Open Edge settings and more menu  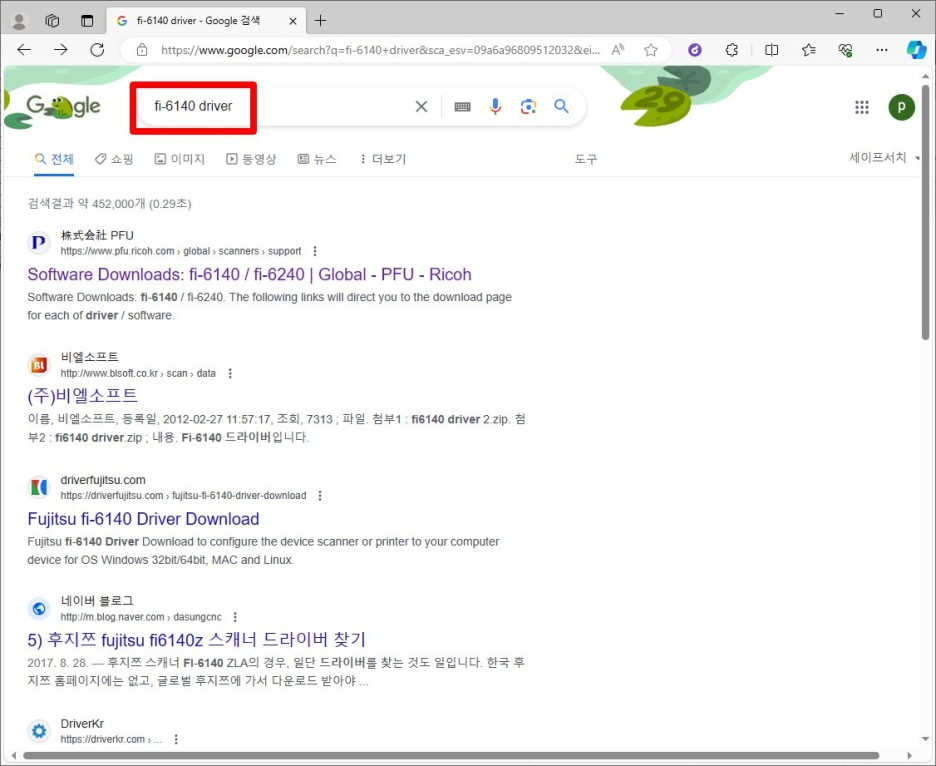pyautogui.click(x=882, y=50)
